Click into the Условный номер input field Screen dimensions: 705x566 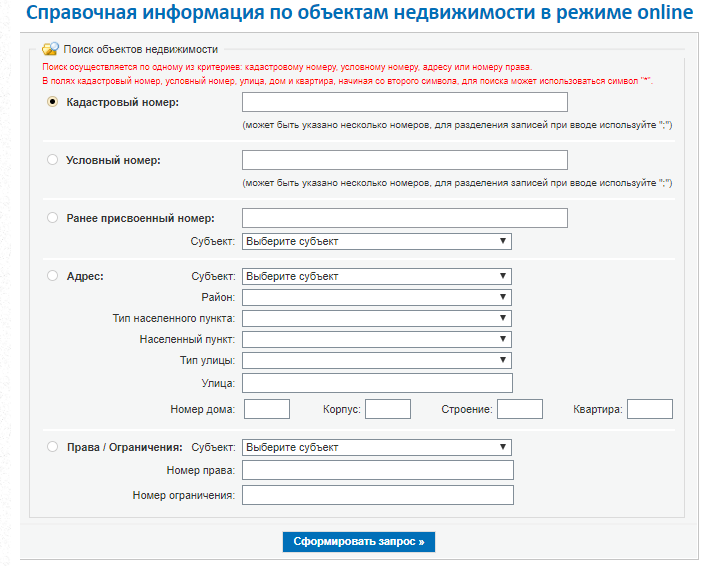tap(405, 160)
